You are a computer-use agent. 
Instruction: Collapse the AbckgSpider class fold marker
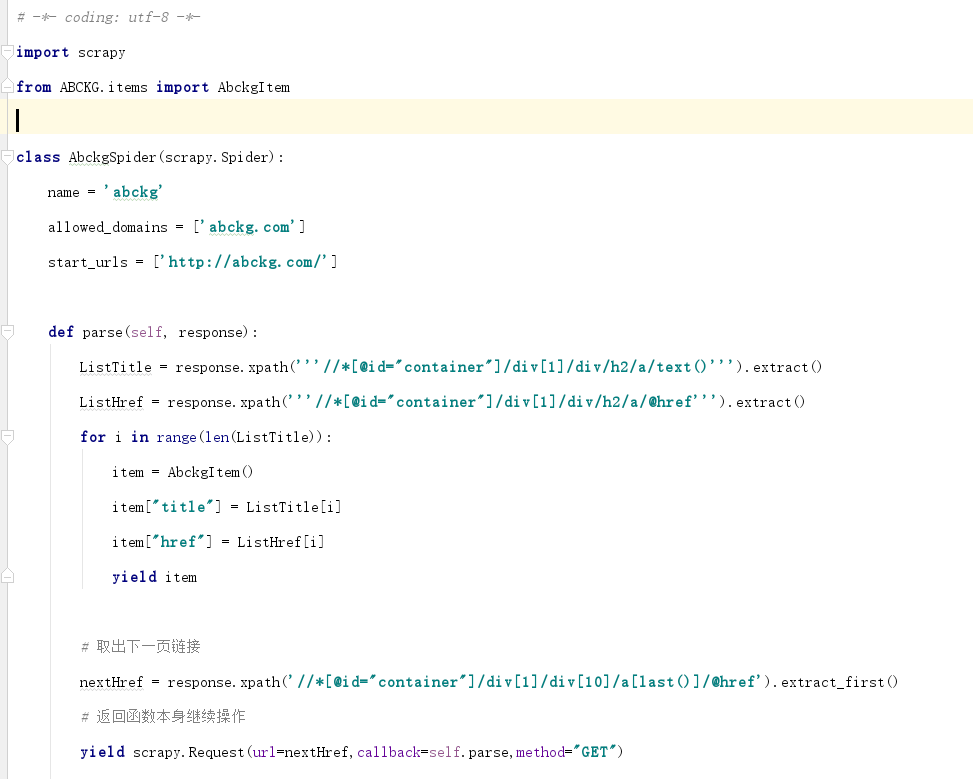(x=7, y=157)
